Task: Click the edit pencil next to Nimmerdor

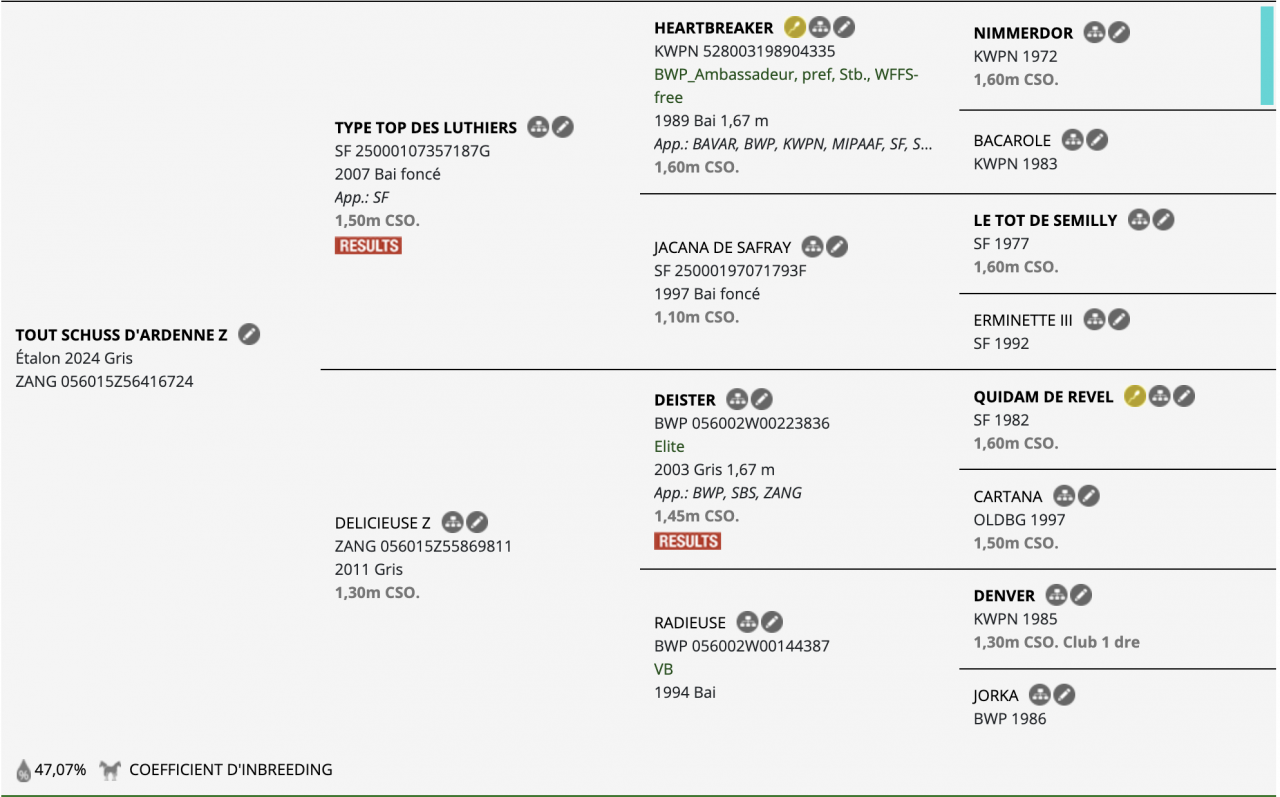Action: pos(1119,33)
